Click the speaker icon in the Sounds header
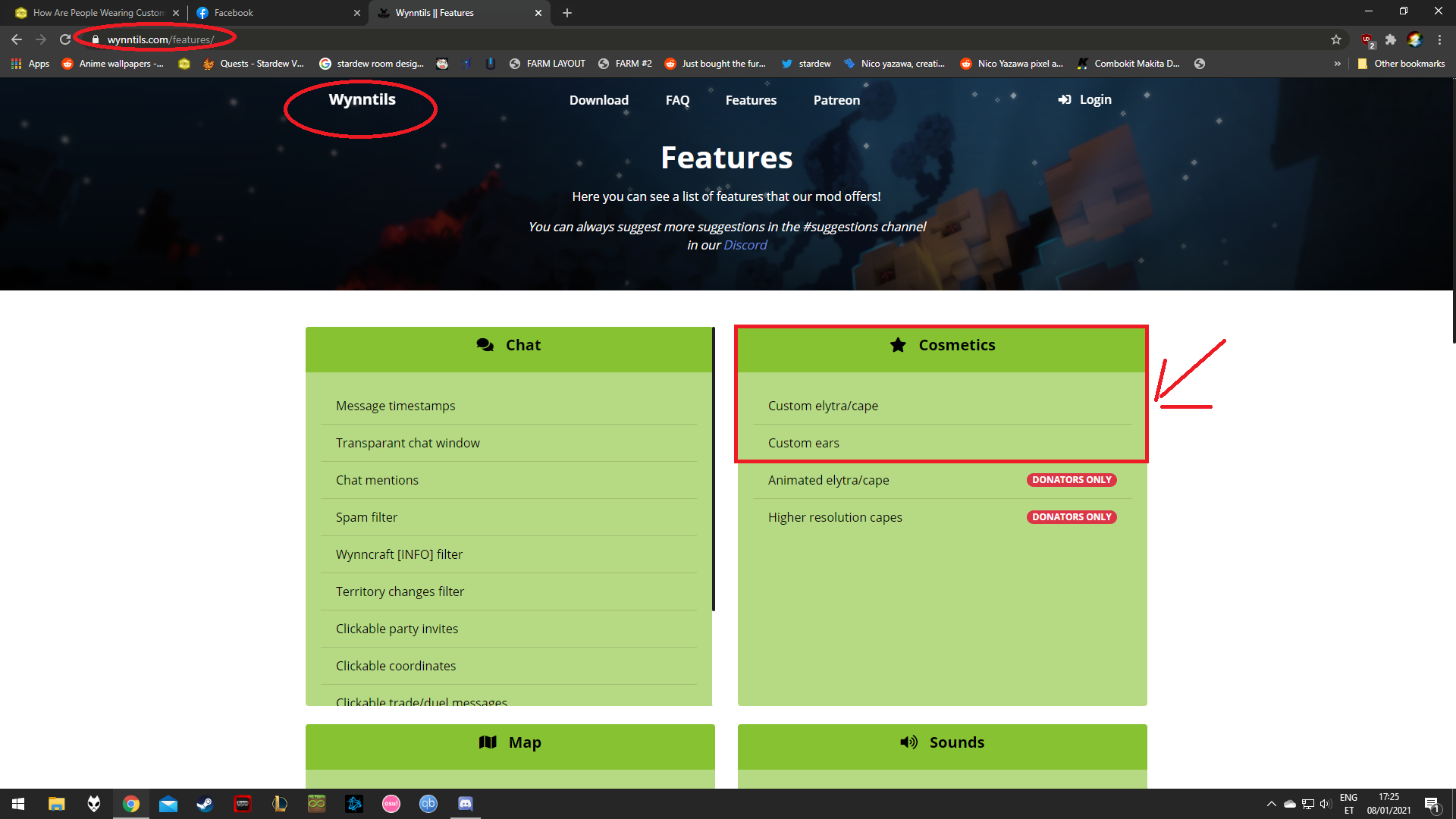The height and width of the screenshot is (819, 1456). click(909, 742)
